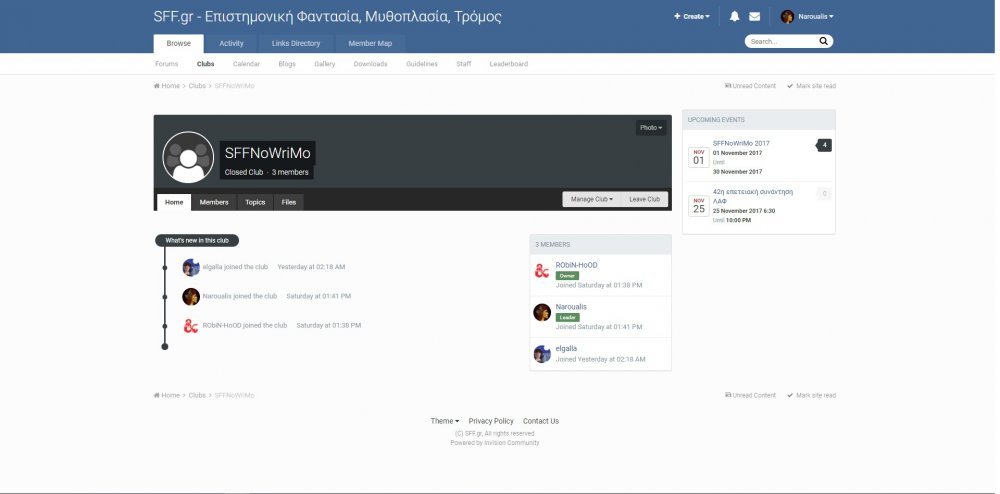Open the Naroualis user account menu
The height and width of the screenshot is (494, 1000).
point(808,17)
